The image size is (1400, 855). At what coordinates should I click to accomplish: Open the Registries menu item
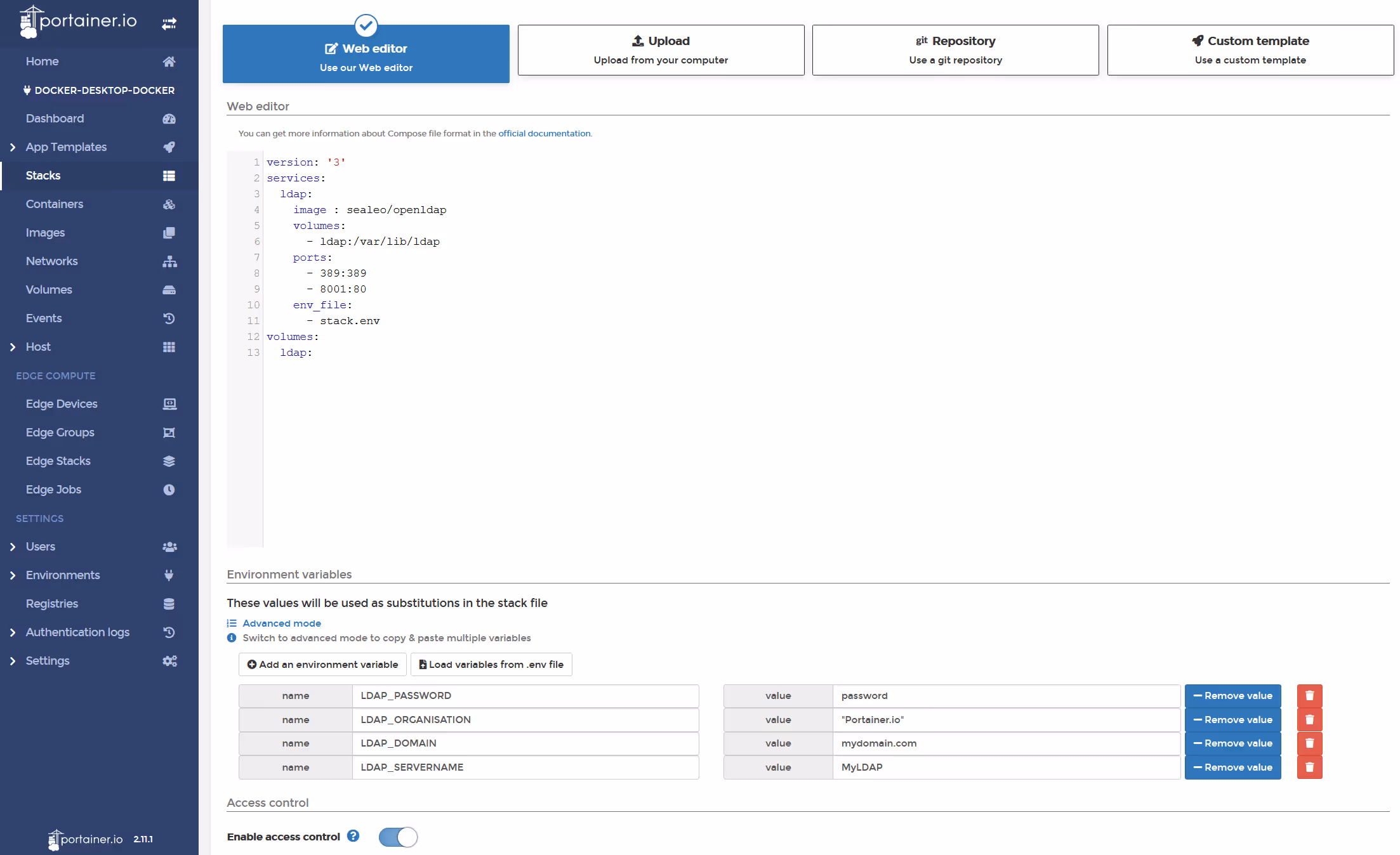coord(99,604)
